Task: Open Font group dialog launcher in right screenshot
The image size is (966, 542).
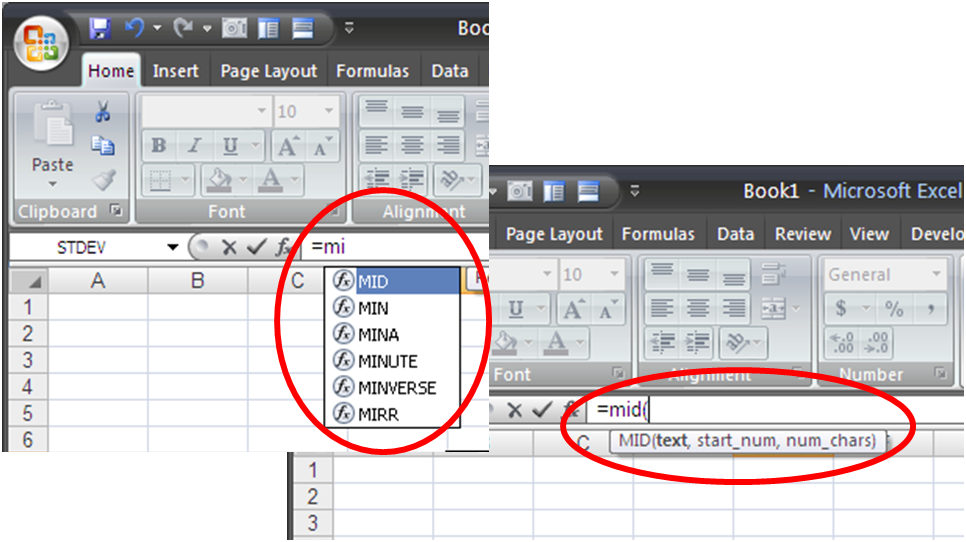Action: click(618, 373)
